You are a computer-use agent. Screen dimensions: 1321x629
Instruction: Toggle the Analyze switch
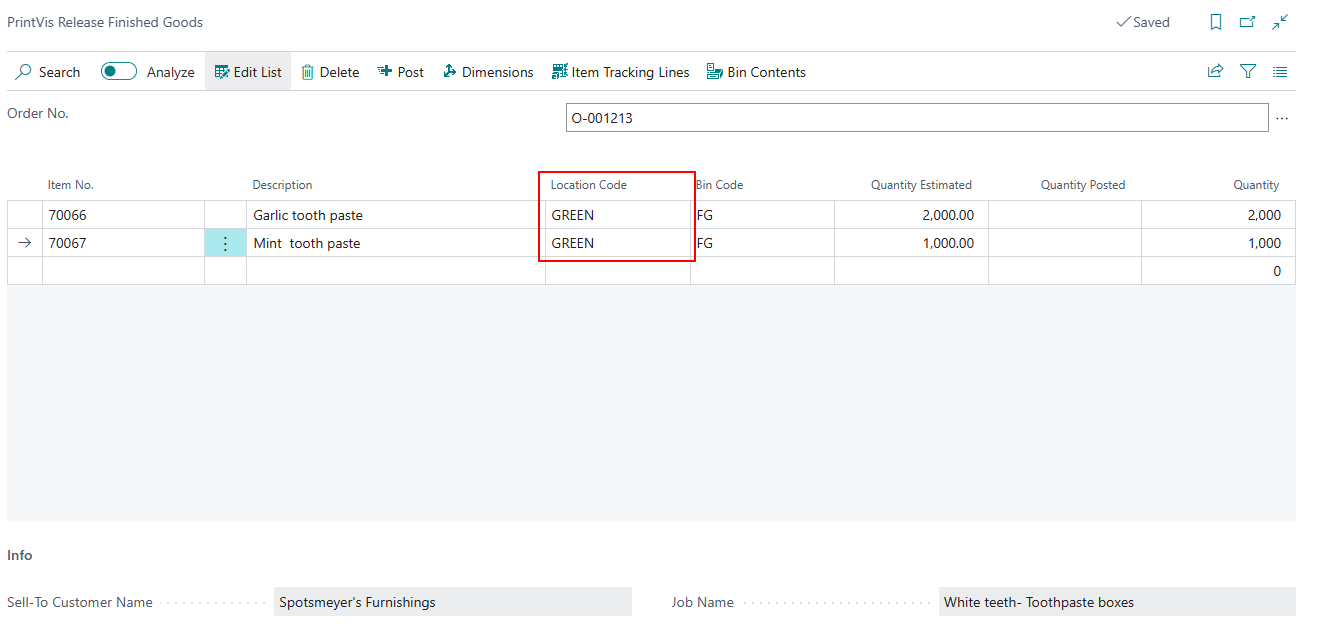tap(119, 71)
